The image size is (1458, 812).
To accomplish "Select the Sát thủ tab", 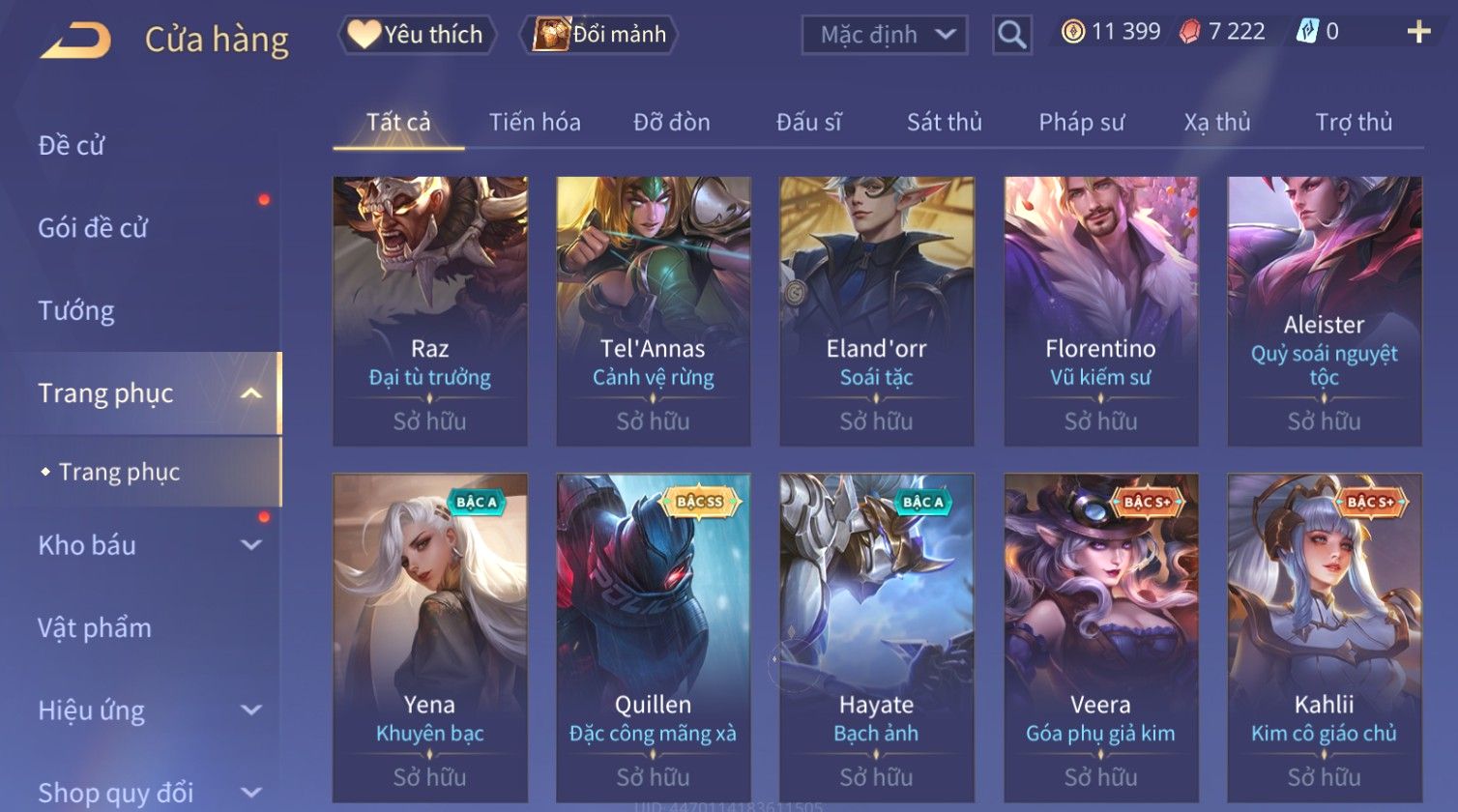I will (945, 122).
